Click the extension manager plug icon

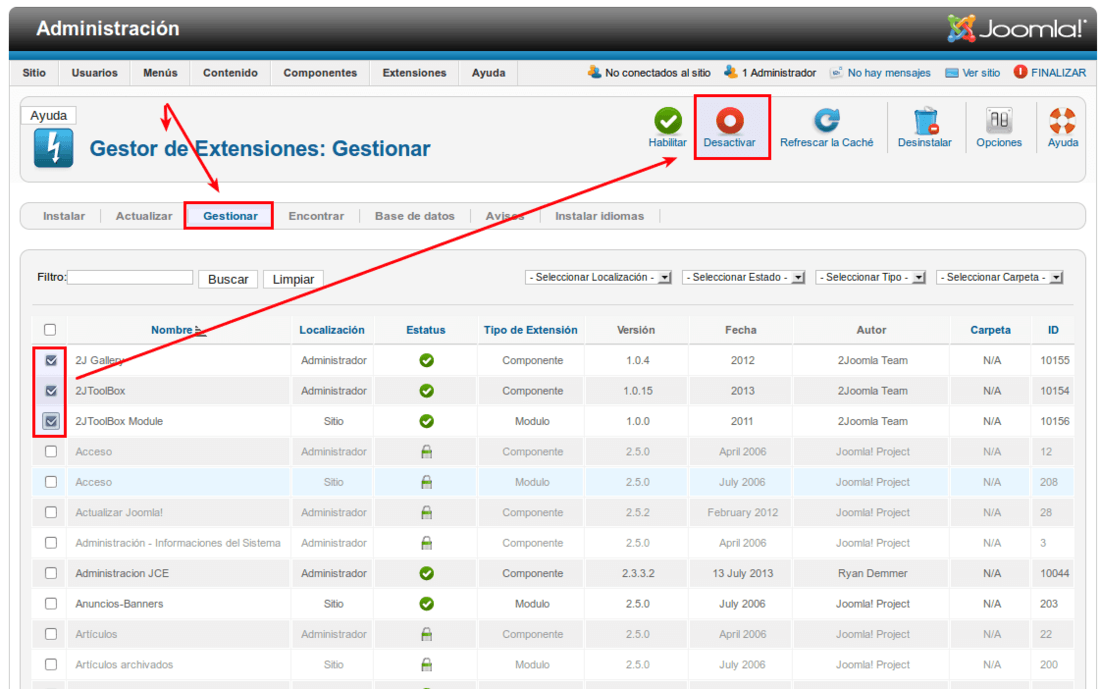[53, 148]
